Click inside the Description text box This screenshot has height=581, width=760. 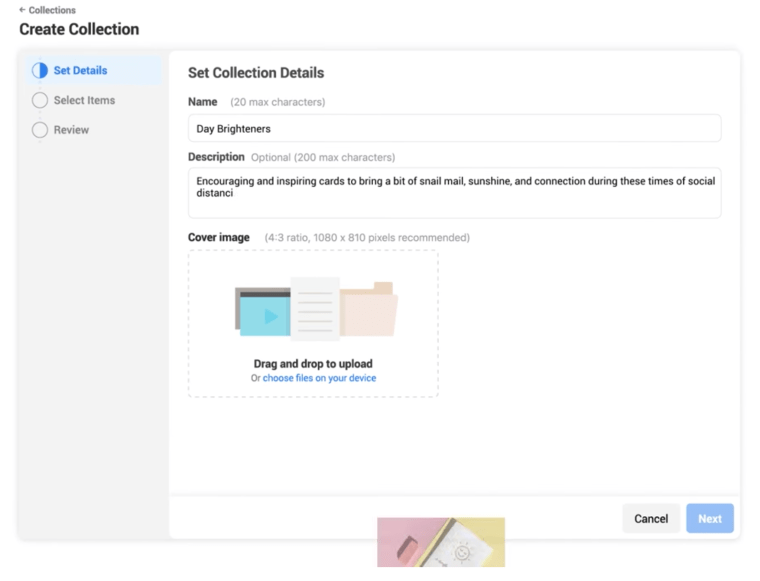coord(454,192)
